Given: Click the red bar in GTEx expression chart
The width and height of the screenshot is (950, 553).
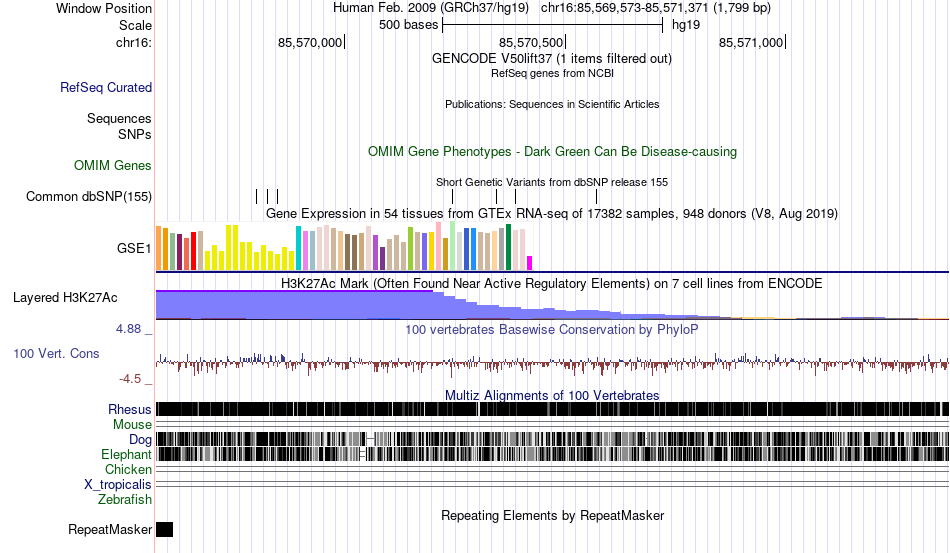Looking at the screenshot, I should click(193, 251).
